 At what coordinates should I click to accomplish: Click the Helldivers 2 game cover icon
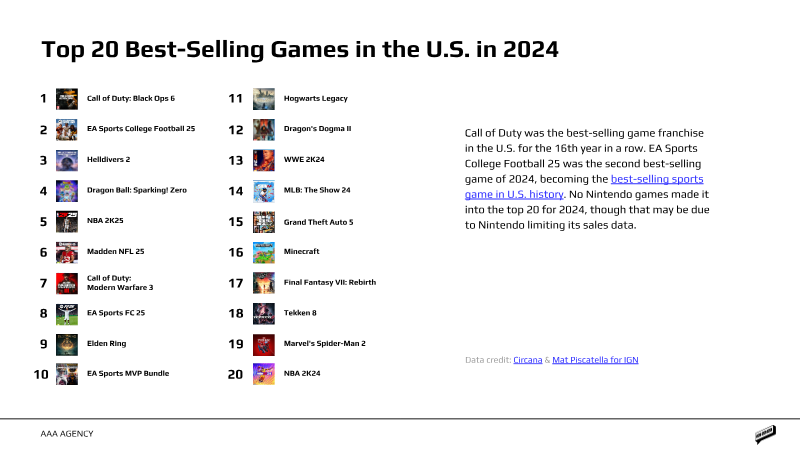[x=67, y=160]
